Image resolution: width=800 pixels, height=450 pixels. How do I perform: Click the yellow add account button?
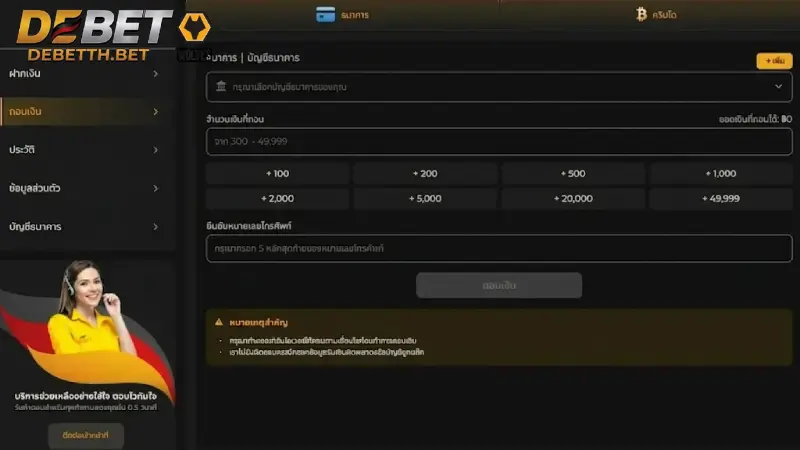click(774, 61)
